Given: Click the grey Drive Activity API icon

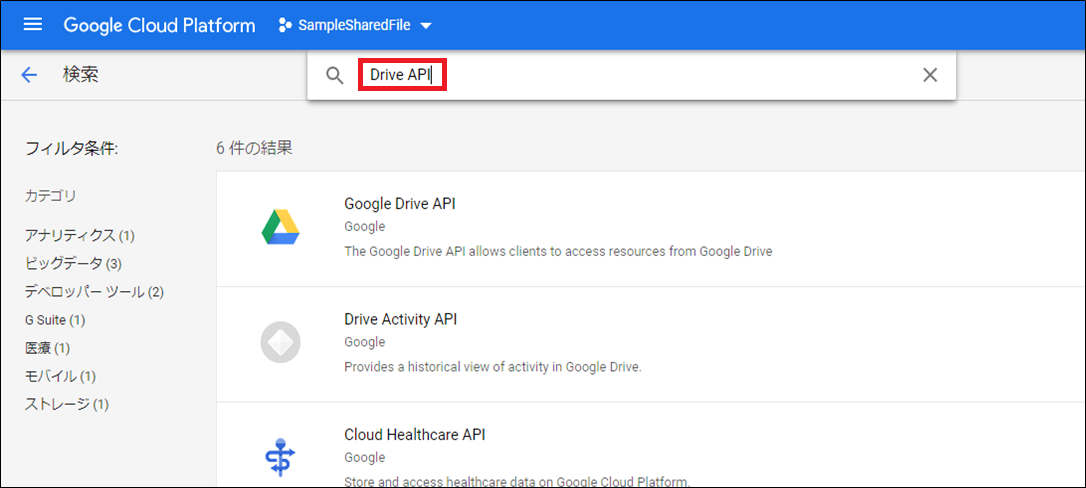Looking at the screenshot, I should click(x=281, y=342).
